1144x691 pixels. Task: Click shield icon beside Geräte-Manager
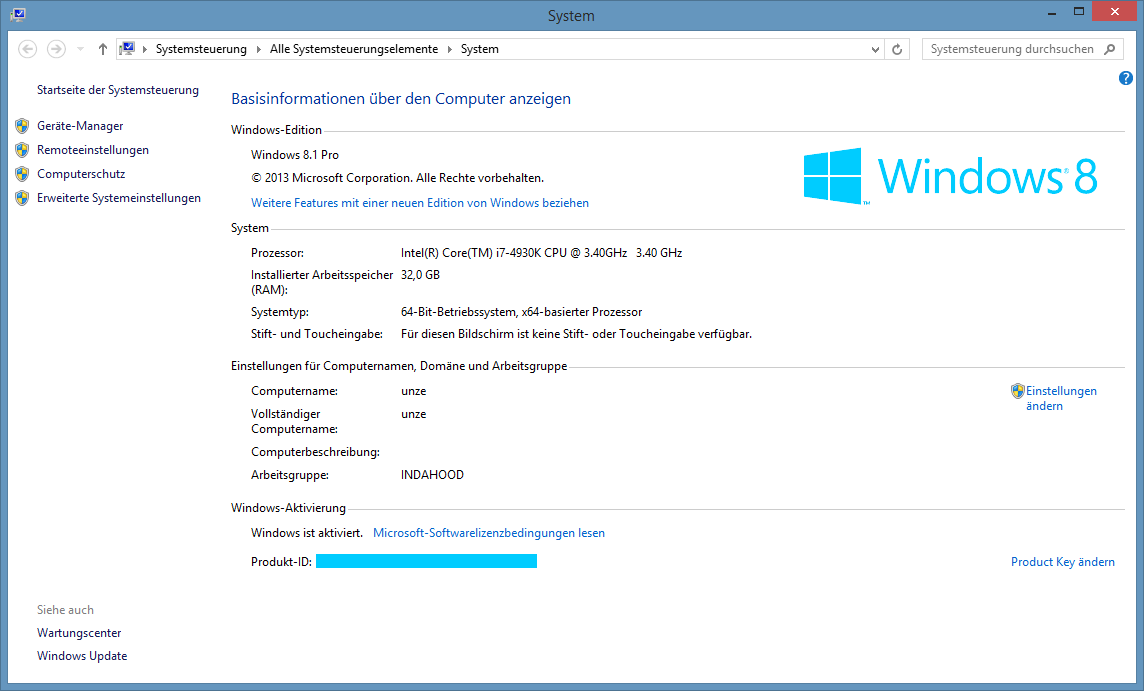[22, 126]
